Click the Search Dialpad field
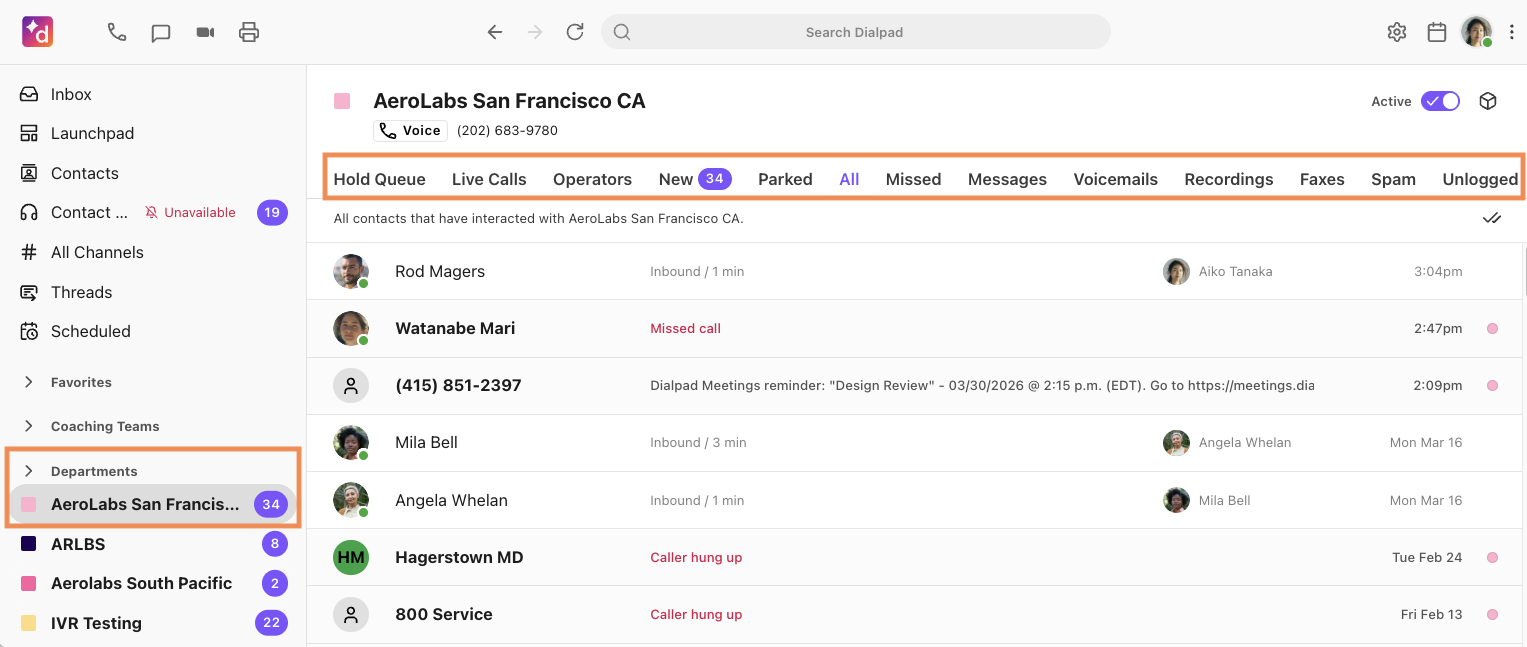This screenshot has height=647, width=1527. click(854, 32)
